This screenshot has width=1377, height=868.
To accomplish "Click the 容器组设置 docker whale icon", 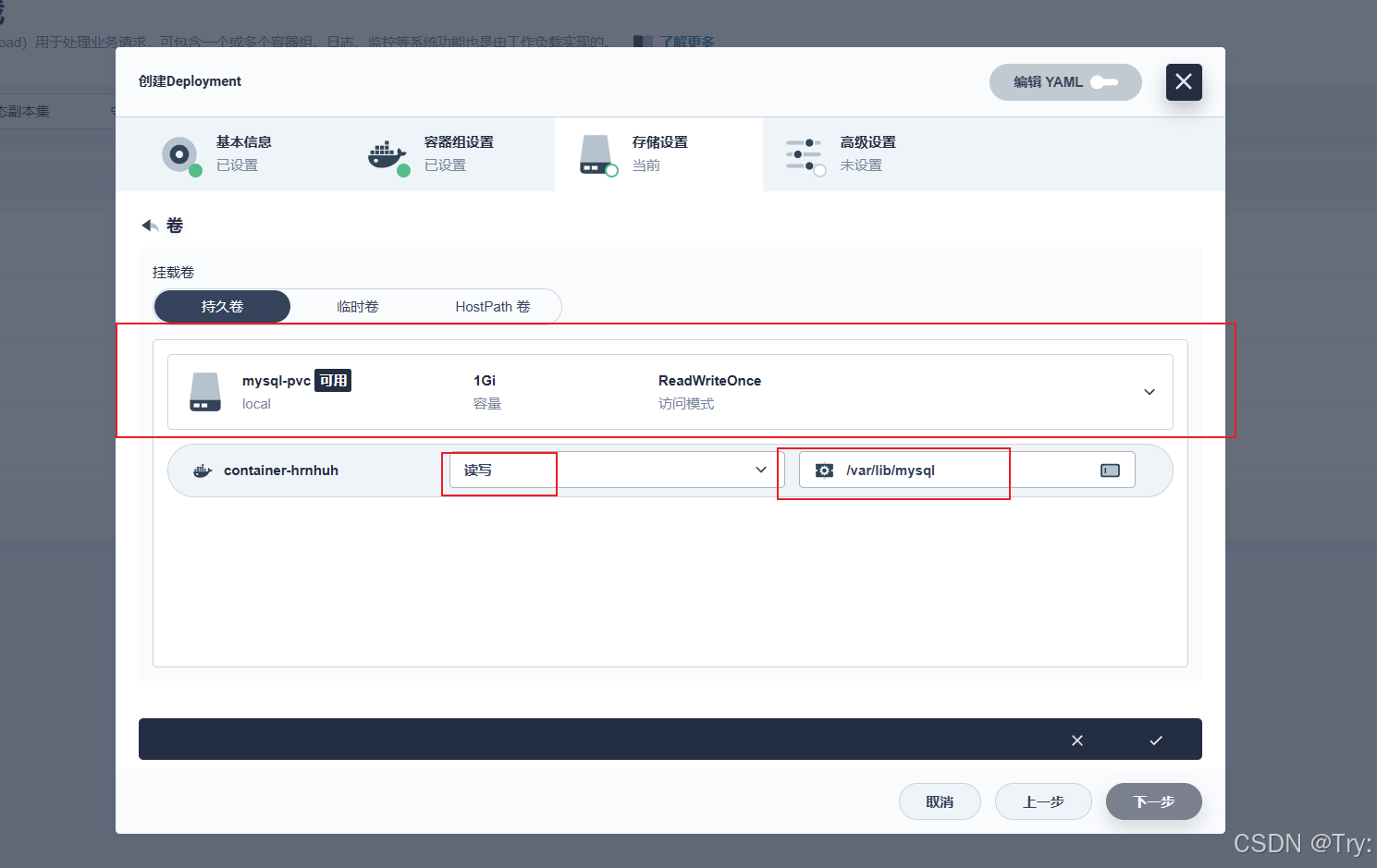I will point(387,154).
